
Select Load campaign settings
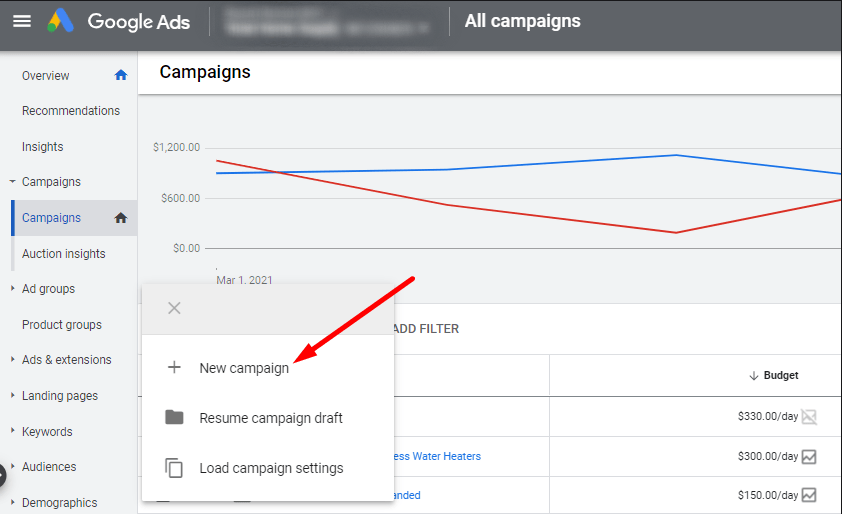(x=271, y=468)
